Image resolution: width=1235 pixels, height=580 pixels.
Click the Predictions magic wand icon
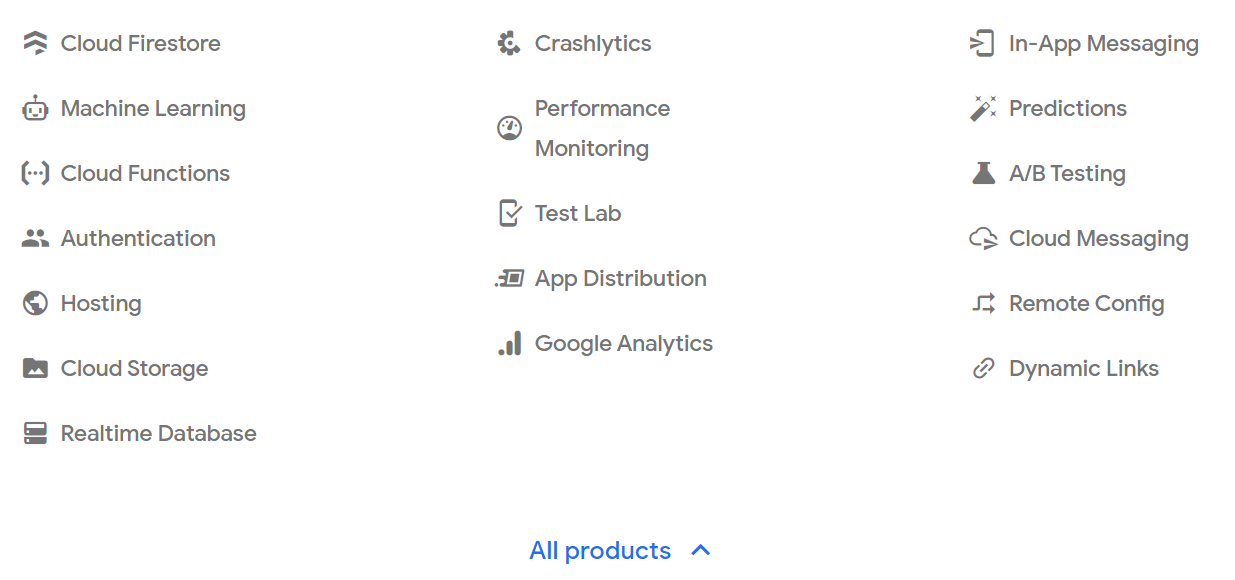point(984,108)
